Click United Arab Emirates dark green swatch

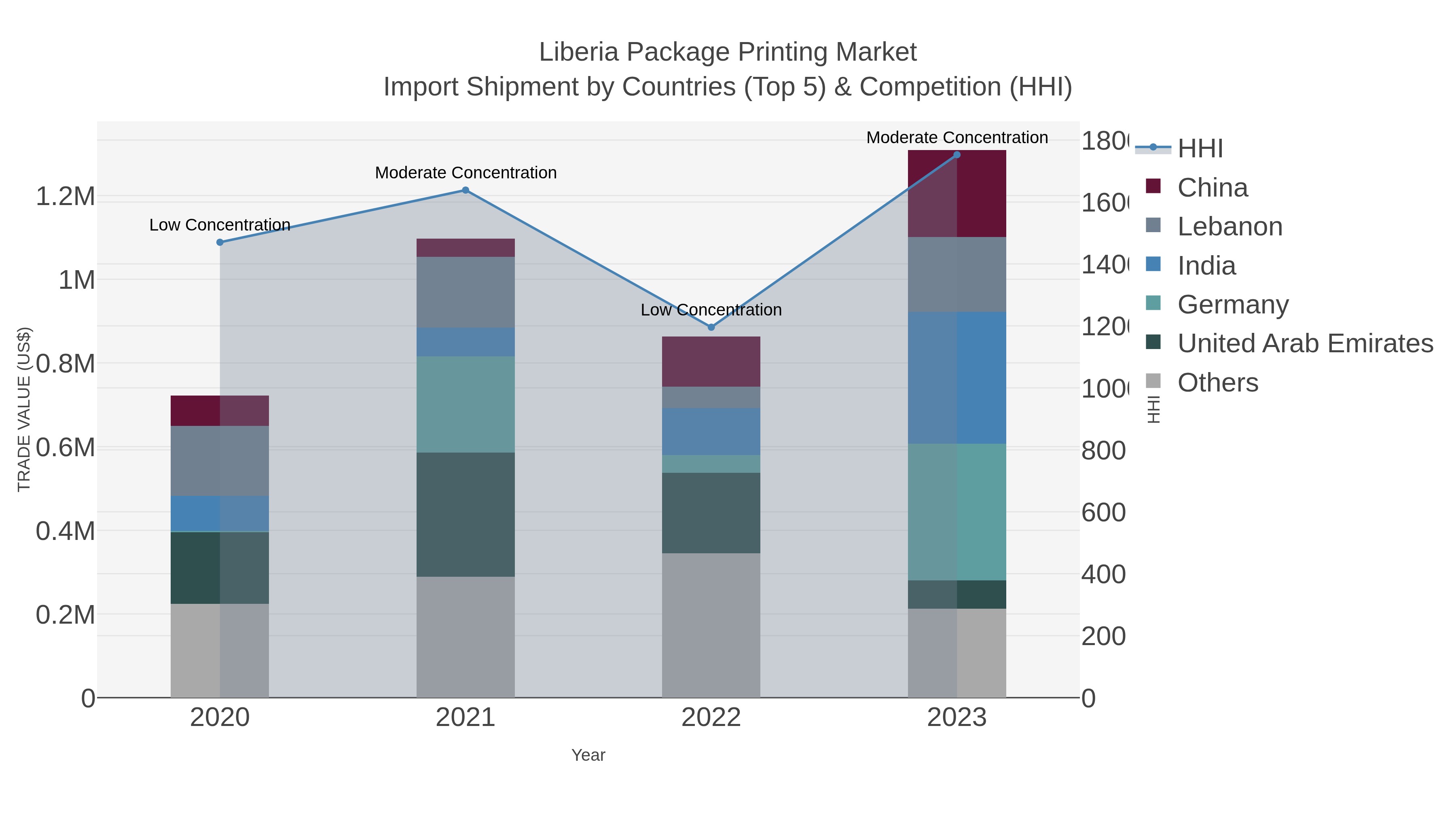point(1153,342)
